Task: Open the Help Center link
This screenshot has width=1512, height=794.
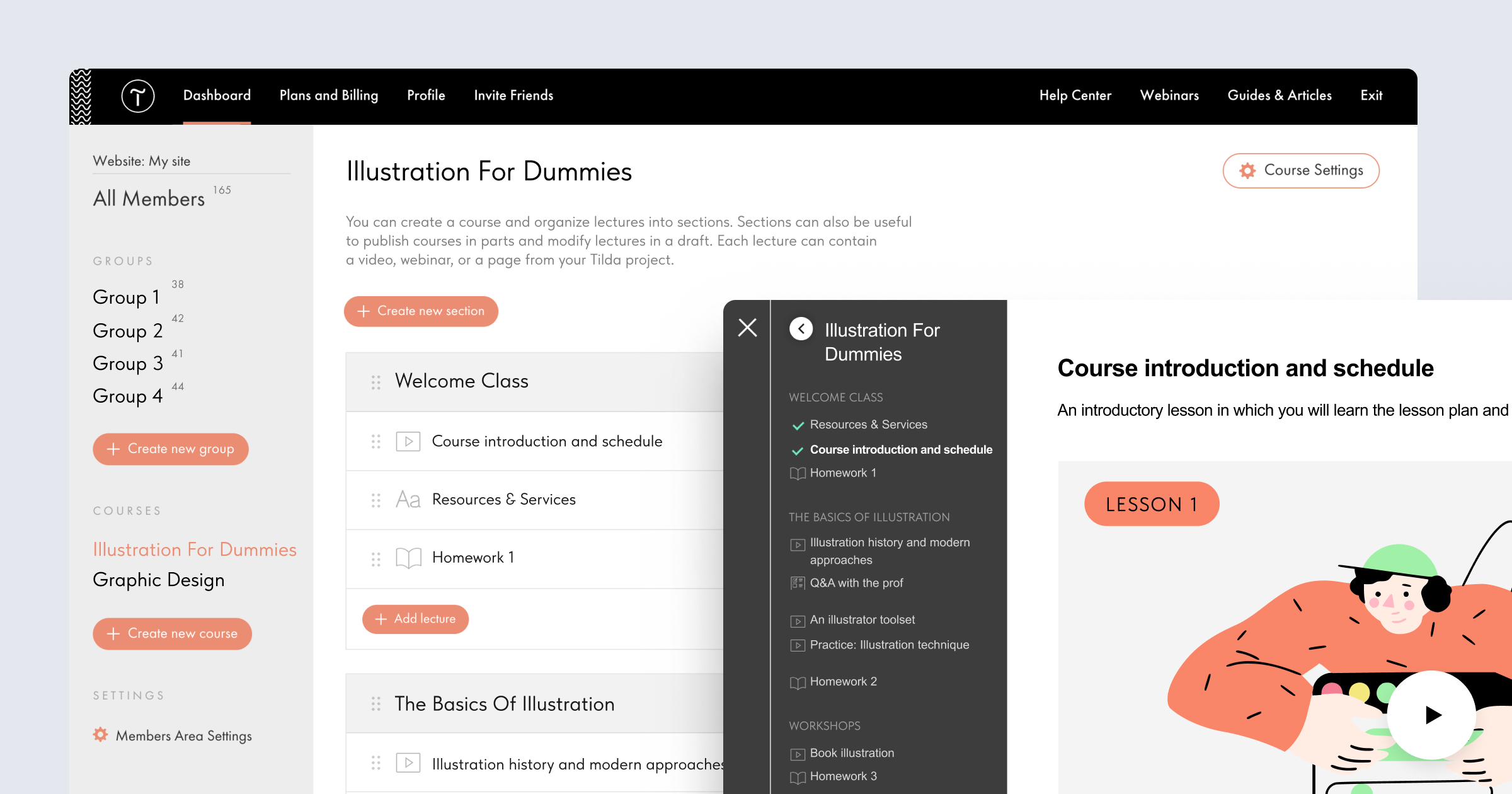Action: pos(1075,95)
